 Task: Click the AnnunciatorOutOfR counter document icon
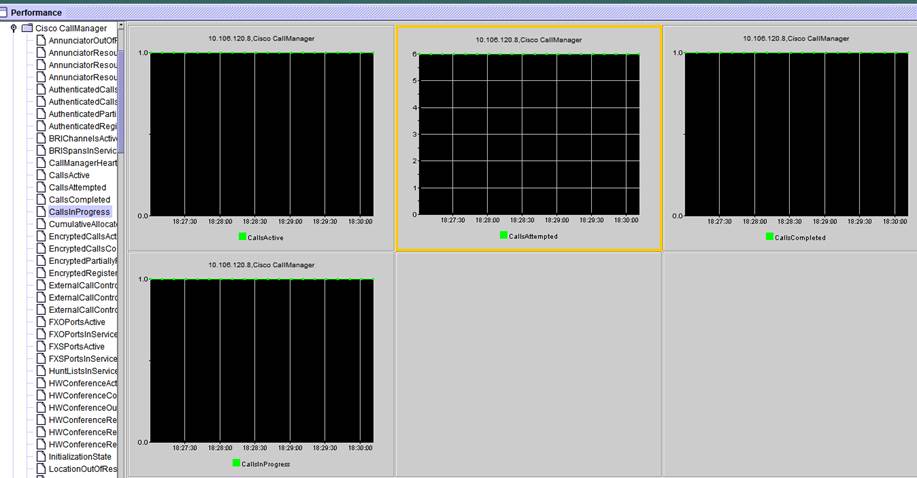click(x=41, y=40)
